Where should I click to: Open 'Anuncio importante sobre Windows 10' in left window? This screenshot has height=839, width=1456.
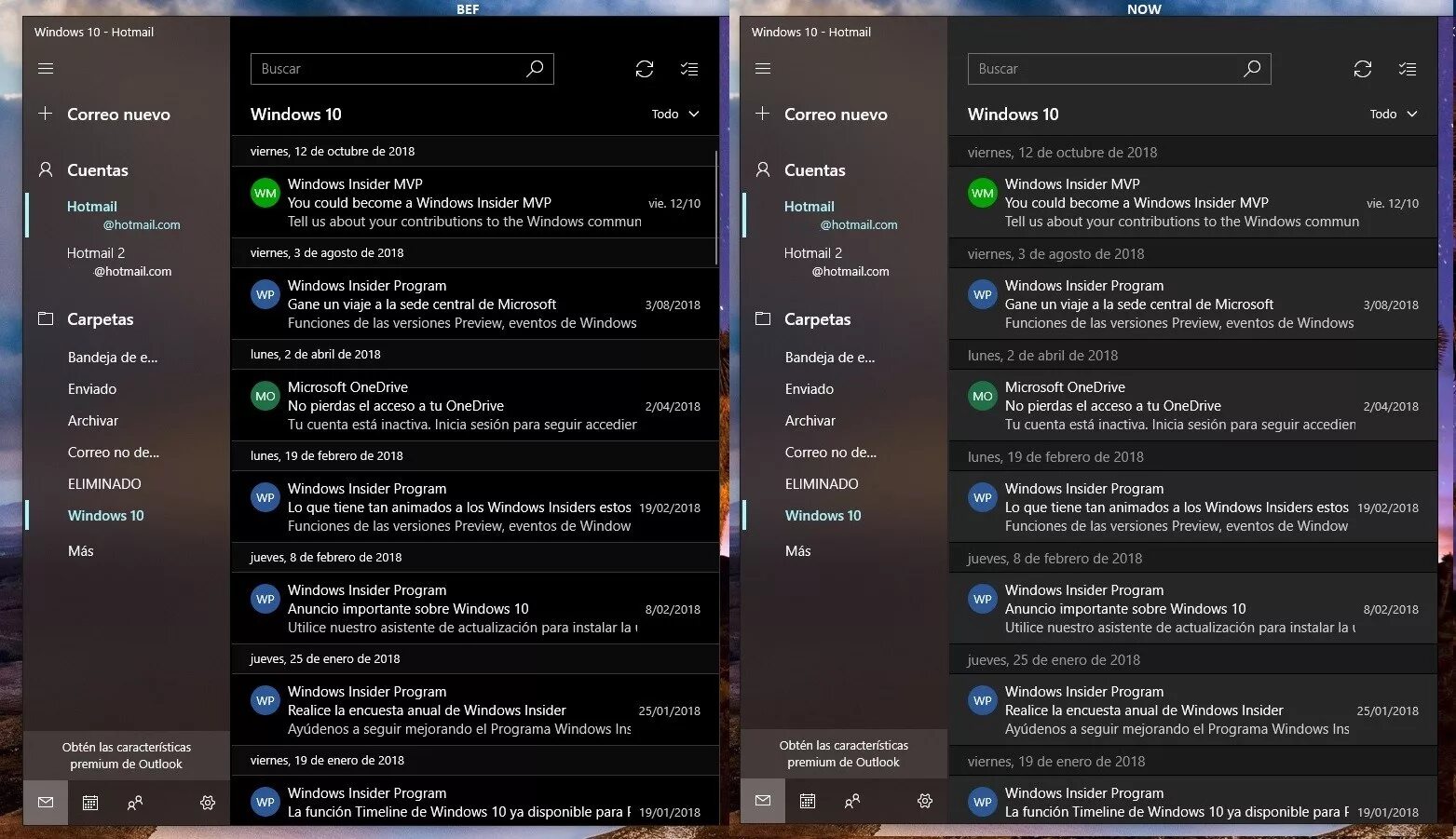(474, 608)
